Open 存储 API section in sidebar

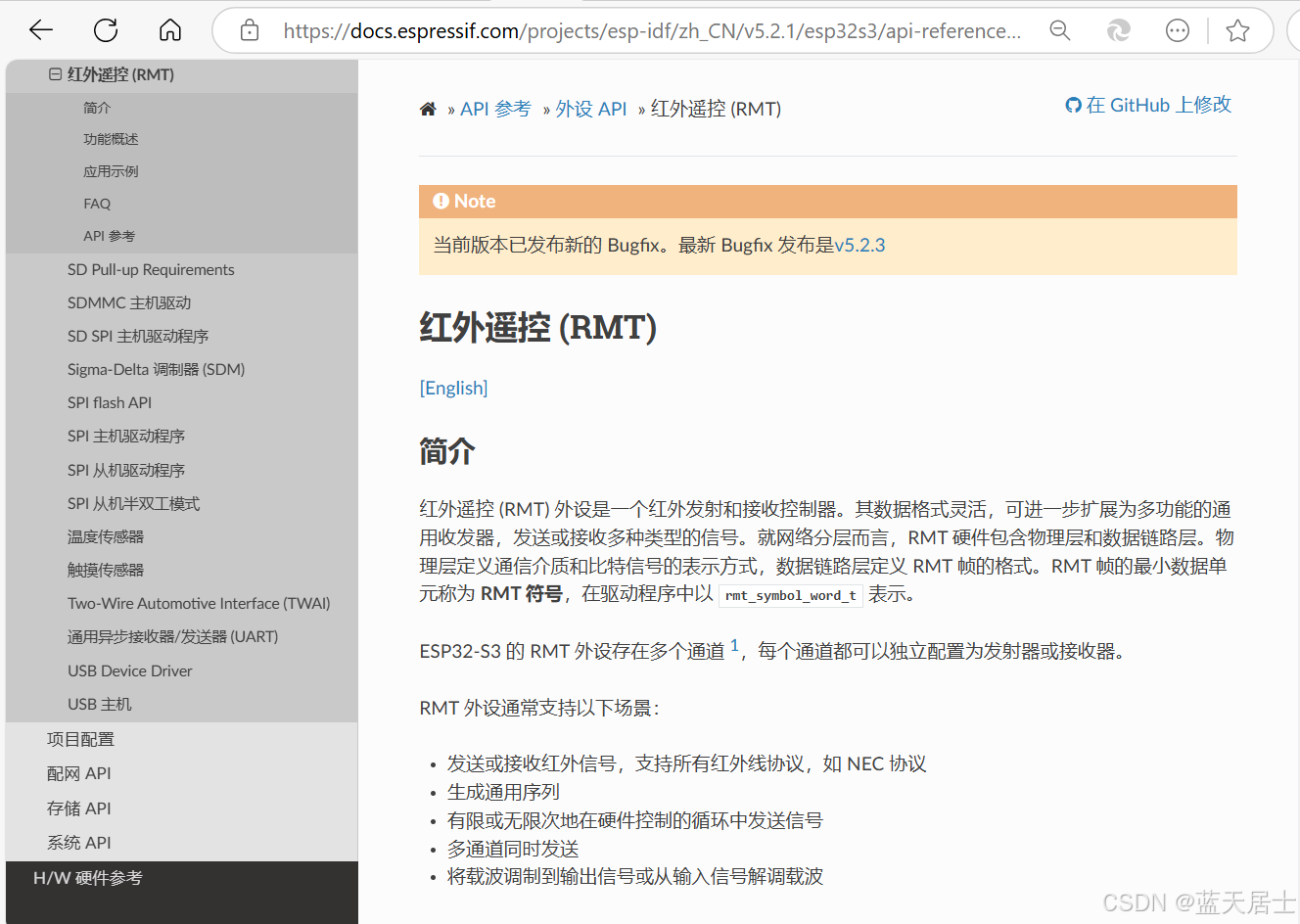point(79,808)
